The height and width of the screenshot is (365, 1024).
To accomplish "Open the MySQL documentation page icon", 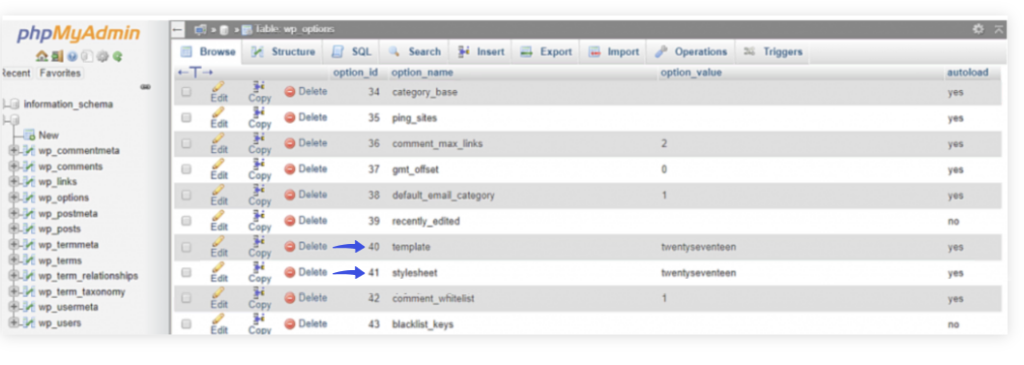I will (x=87, y=56).
